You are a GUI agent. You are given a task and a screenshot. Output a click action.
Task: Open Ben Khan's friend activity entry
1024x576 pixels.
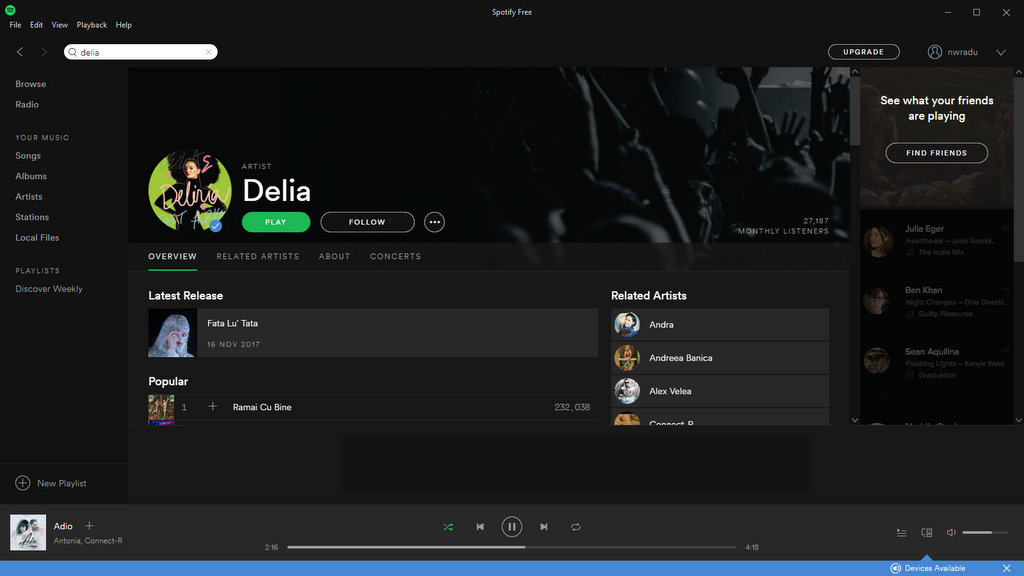coord(936,302)
